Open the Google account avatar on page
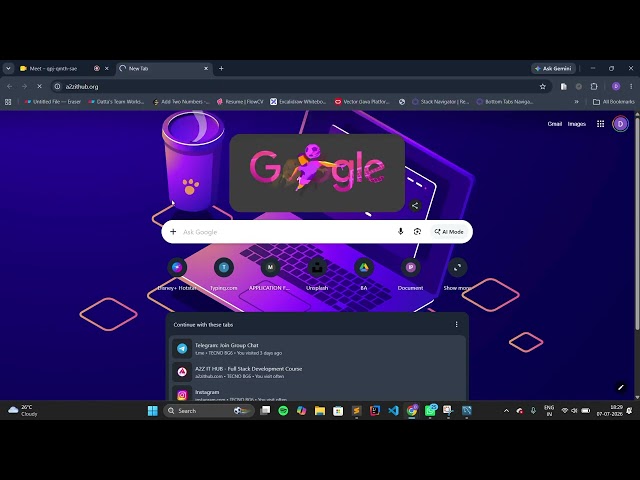Viewport: 640px width, 480px height. tap(620, 124)
